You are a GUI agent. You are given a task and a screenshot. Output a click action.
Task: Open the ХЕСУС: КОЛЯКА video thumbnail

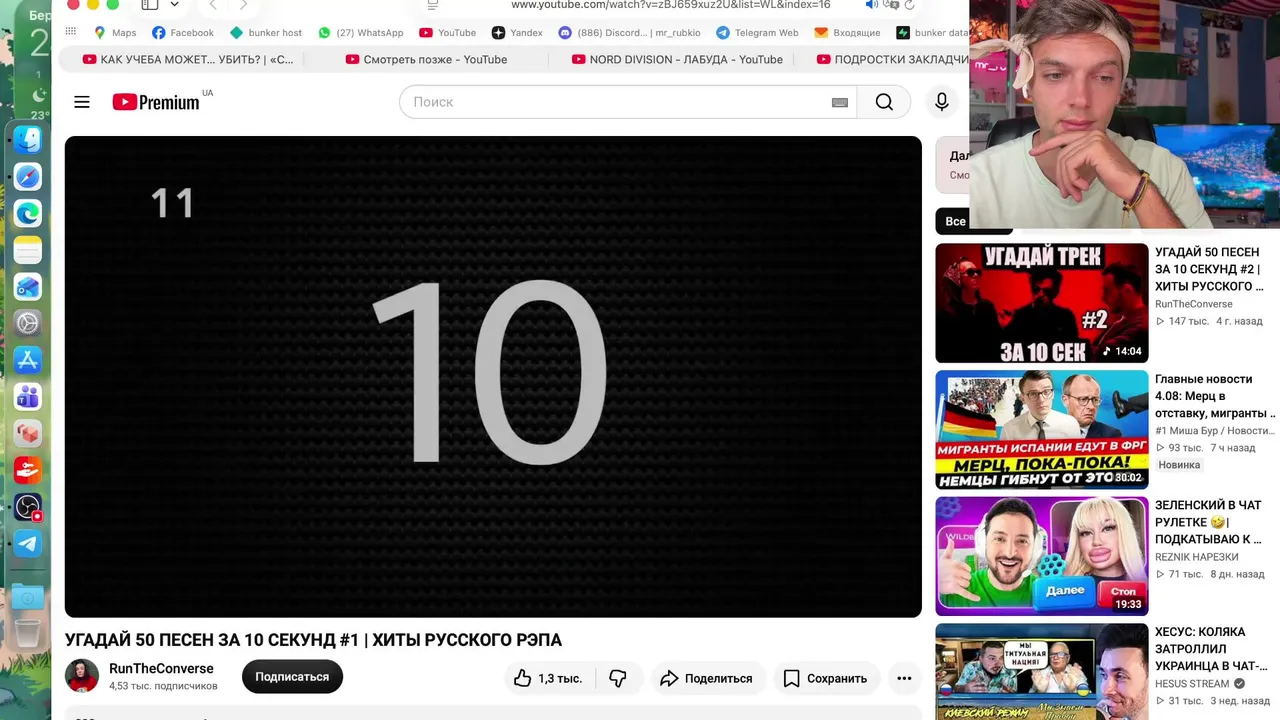pos(1041,672)
